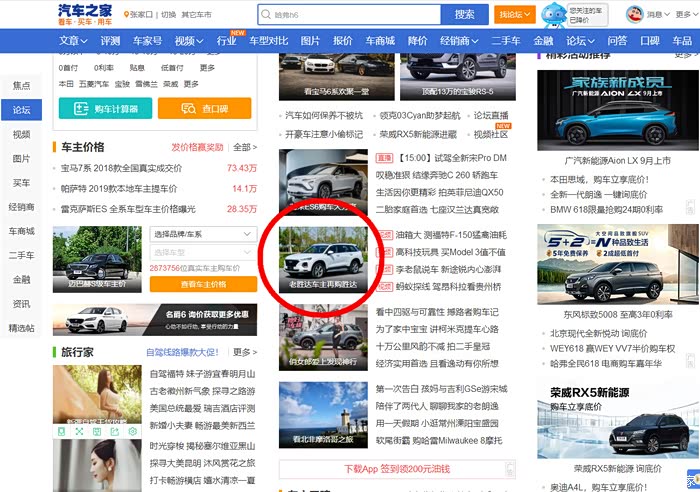The height and width of the screenshot is (492, 700).
Task: Select 论坛 tab in left sidebar
Action: (21, 109)
